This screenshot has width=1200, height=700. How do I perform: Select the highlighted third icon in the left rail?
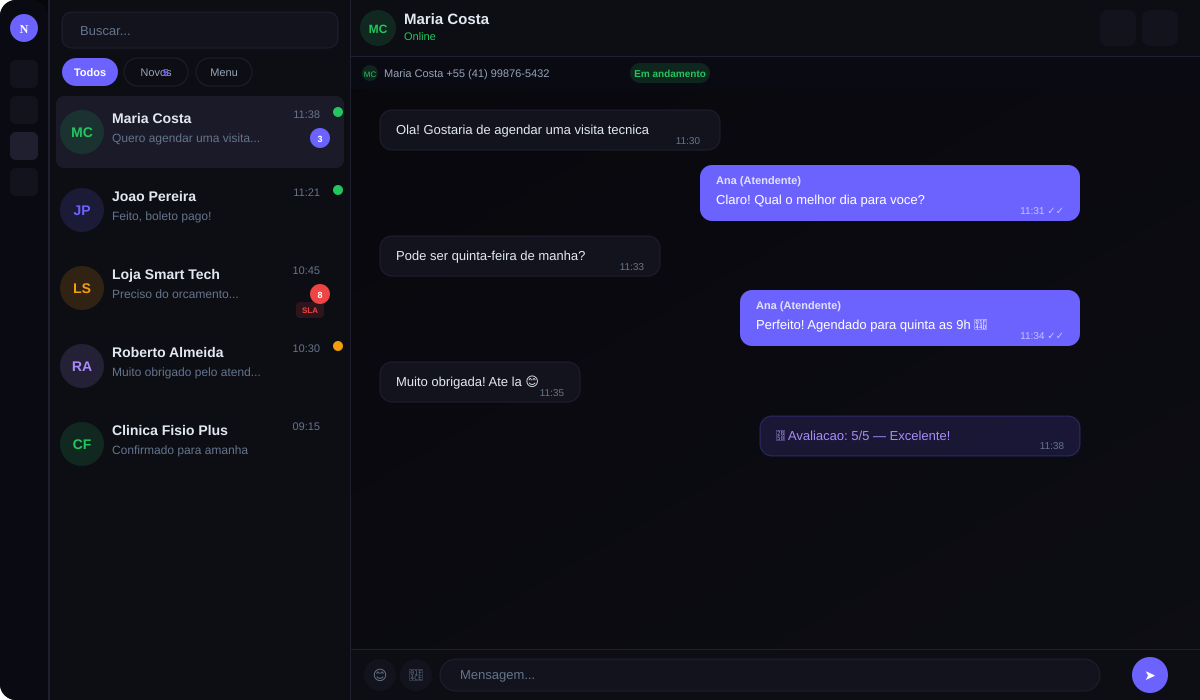[23, 146]
